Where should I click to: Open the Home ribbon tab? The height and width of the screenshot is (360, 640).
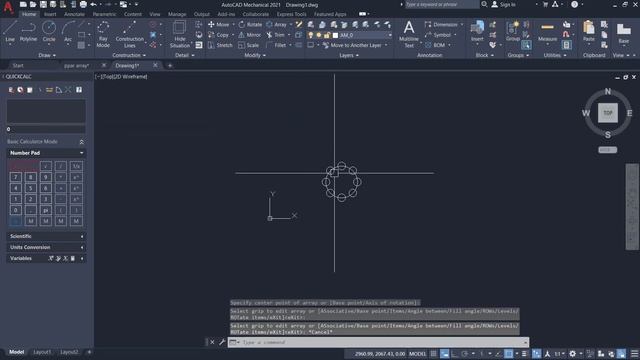pyautogui.click(x=29, y=14)
